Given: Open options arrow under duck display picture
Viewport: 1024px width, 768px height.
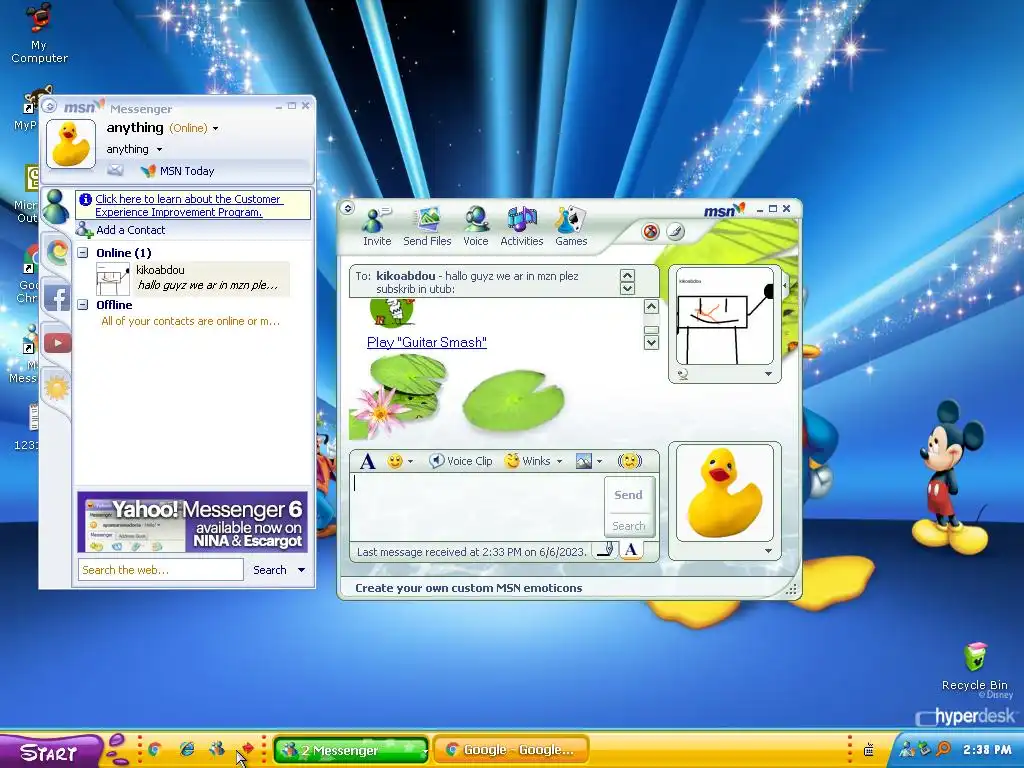Looking at the screenshot, I should pos(768,551).
